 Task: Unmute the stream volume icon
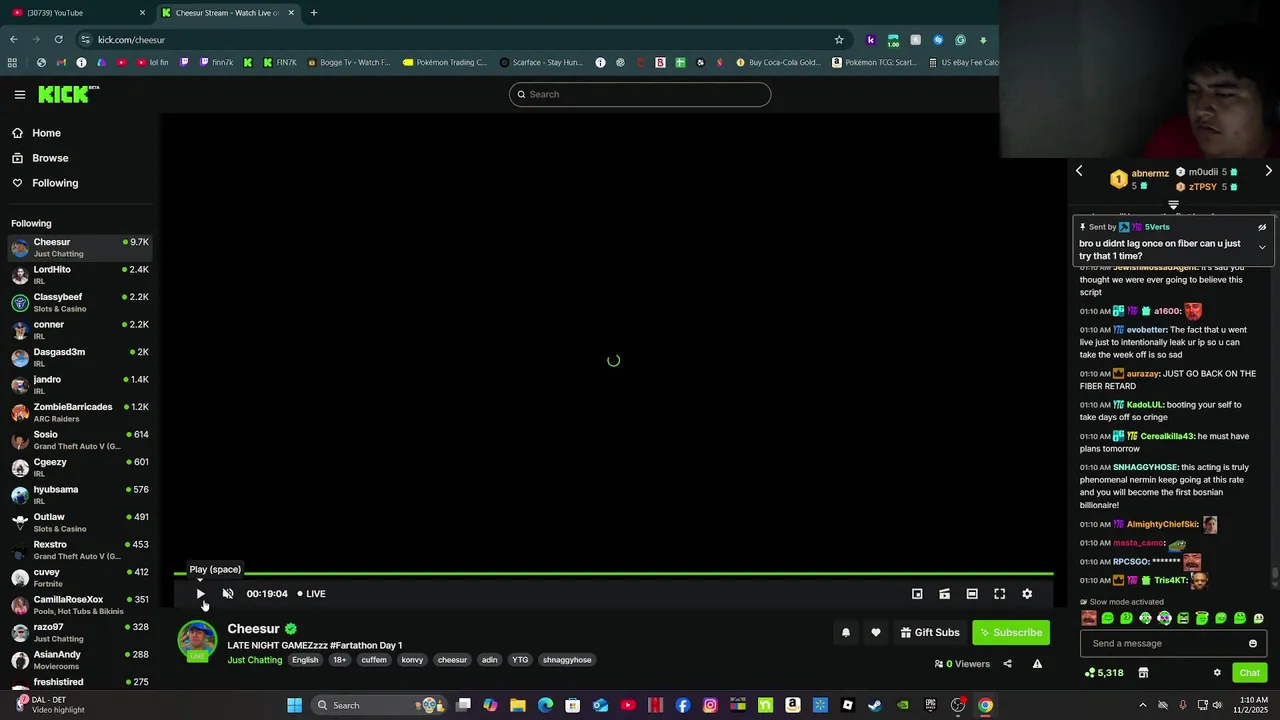[228, 594]
